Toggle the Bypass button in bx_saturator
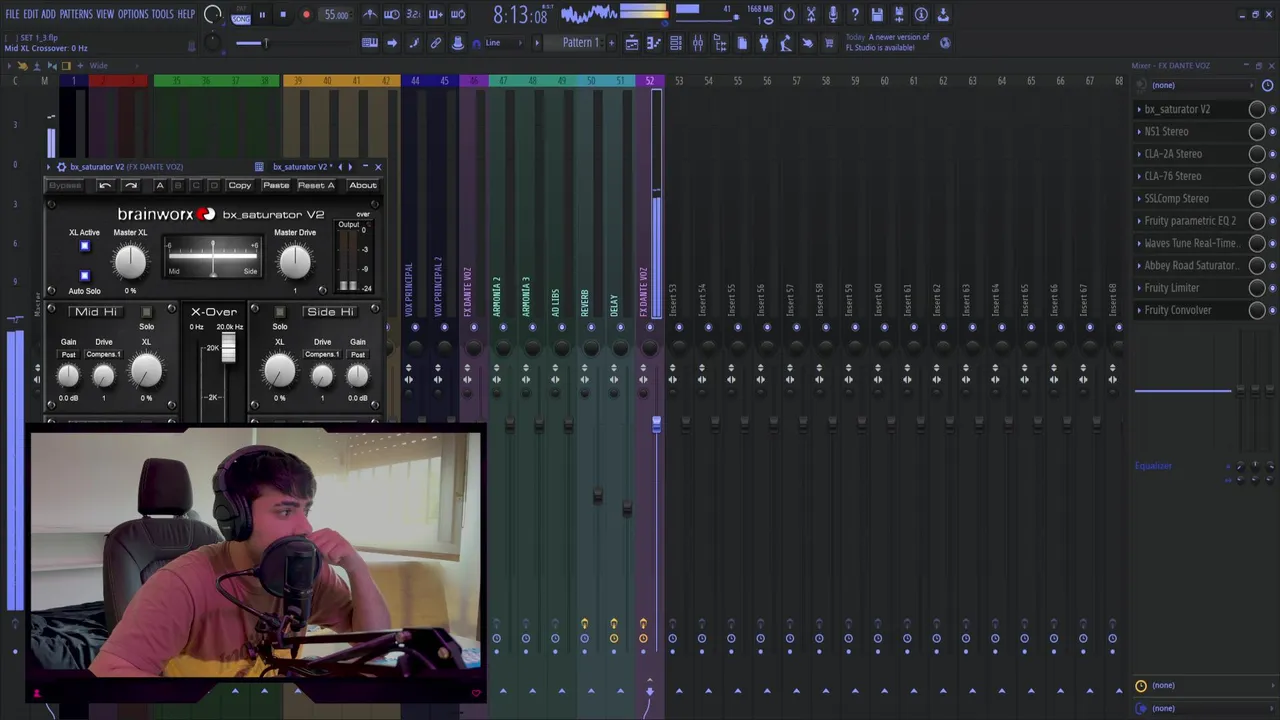 [x=65, y=185]
